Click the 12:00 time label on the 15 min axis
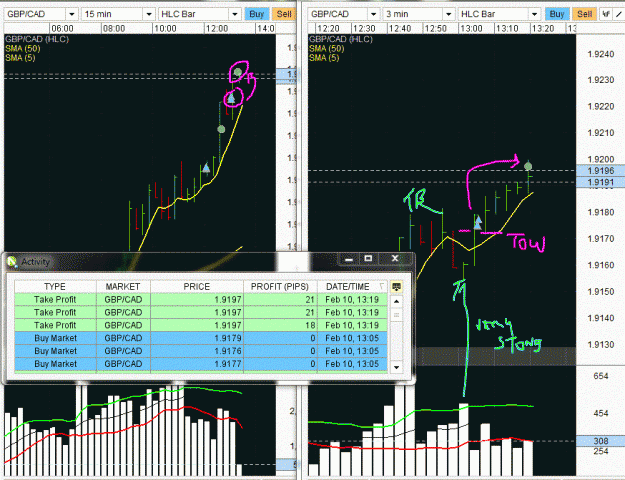This screenshot has width=625, height=480. pos(217,29)
